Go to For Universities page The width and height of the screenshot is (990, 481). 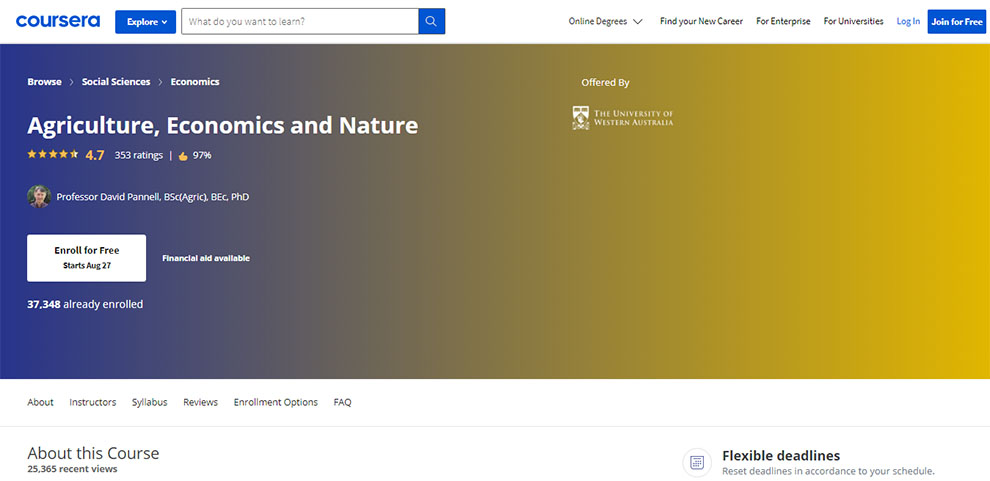tap(854, 21)
